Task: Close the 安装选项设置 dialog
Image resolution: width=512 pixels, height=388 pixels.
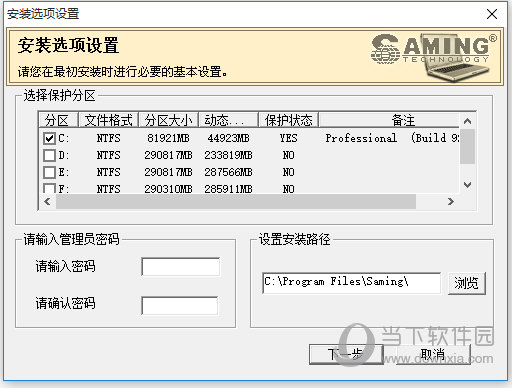Action: coord(492,14)
